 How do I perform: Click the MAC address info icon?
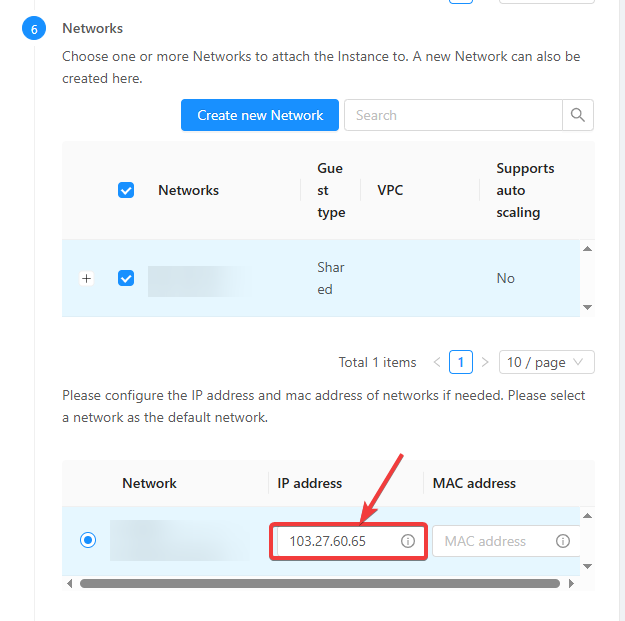[563, 541]
